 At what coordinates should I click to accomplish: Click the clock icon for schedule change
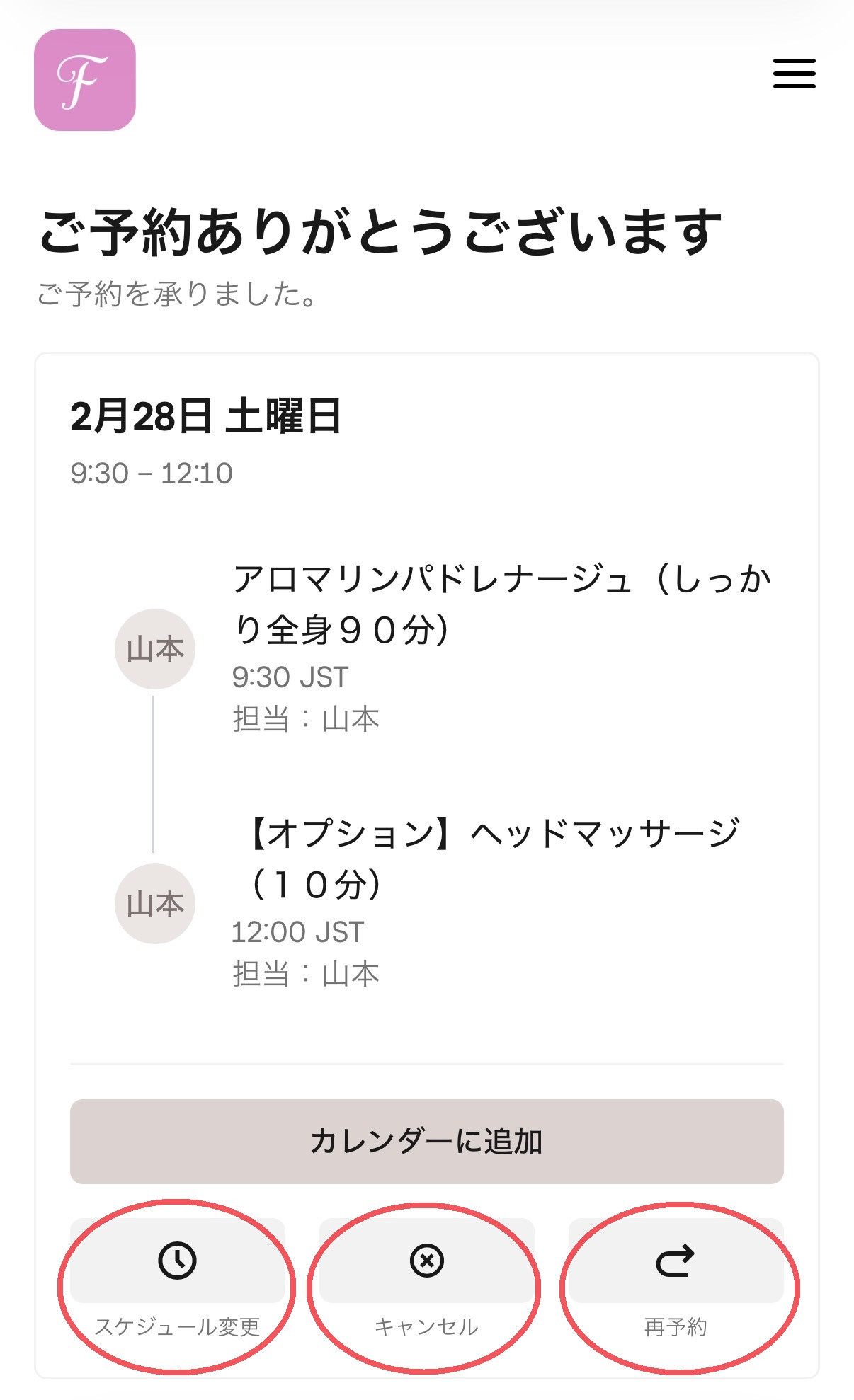[177, 1261]
